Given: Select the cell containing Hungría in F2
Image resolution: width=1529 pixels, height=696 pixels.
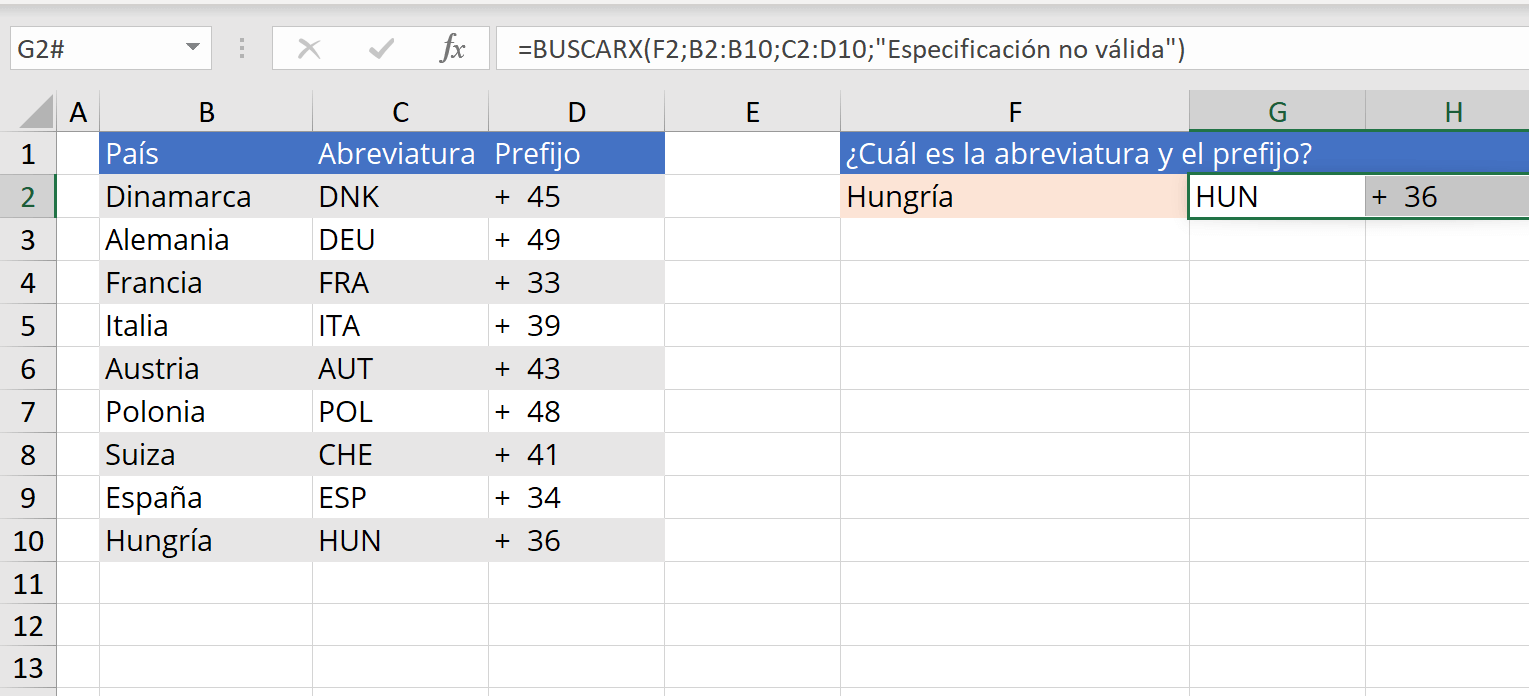Looking at the screenshot, I should tap(1015, 197).
